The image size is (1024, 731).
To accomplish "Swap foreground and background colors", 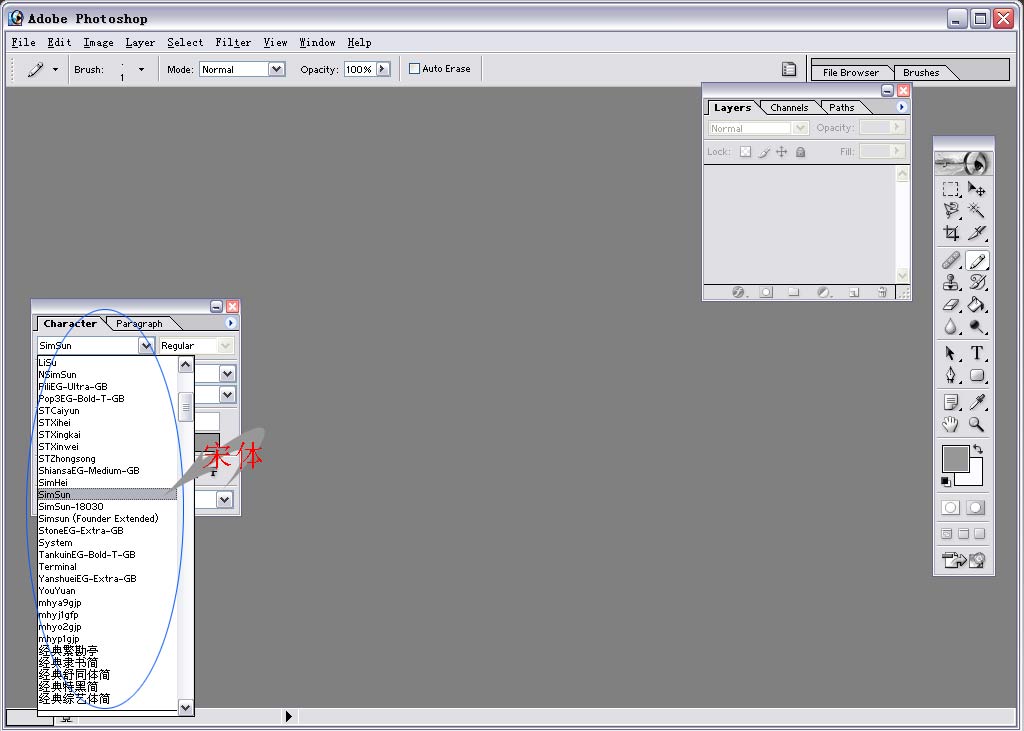I will click(x=978, y=449).
